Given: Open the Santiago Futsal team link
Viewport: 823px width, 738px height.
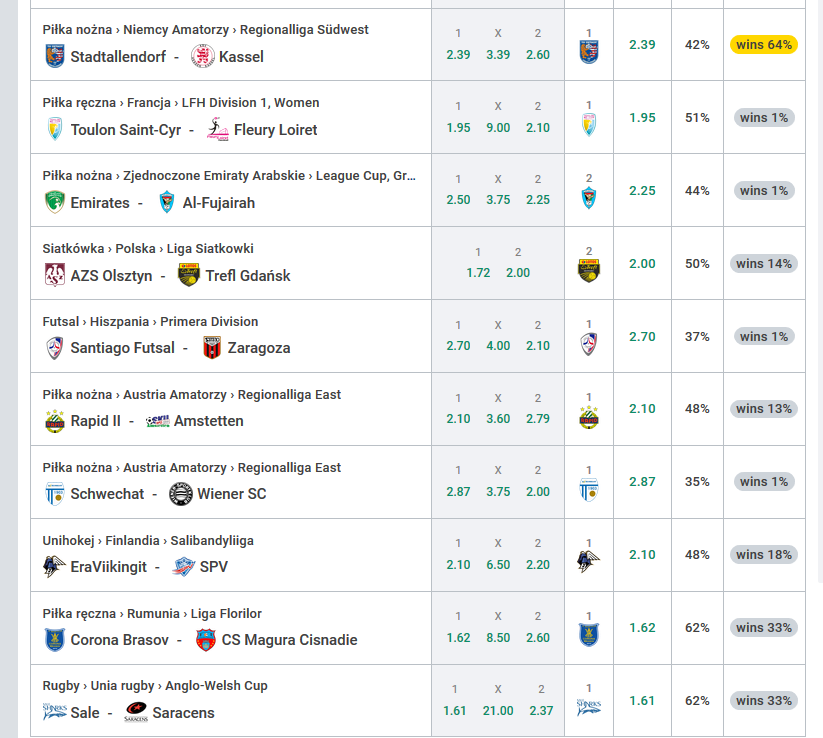Looking at the screenshot, I should (122, 347).
